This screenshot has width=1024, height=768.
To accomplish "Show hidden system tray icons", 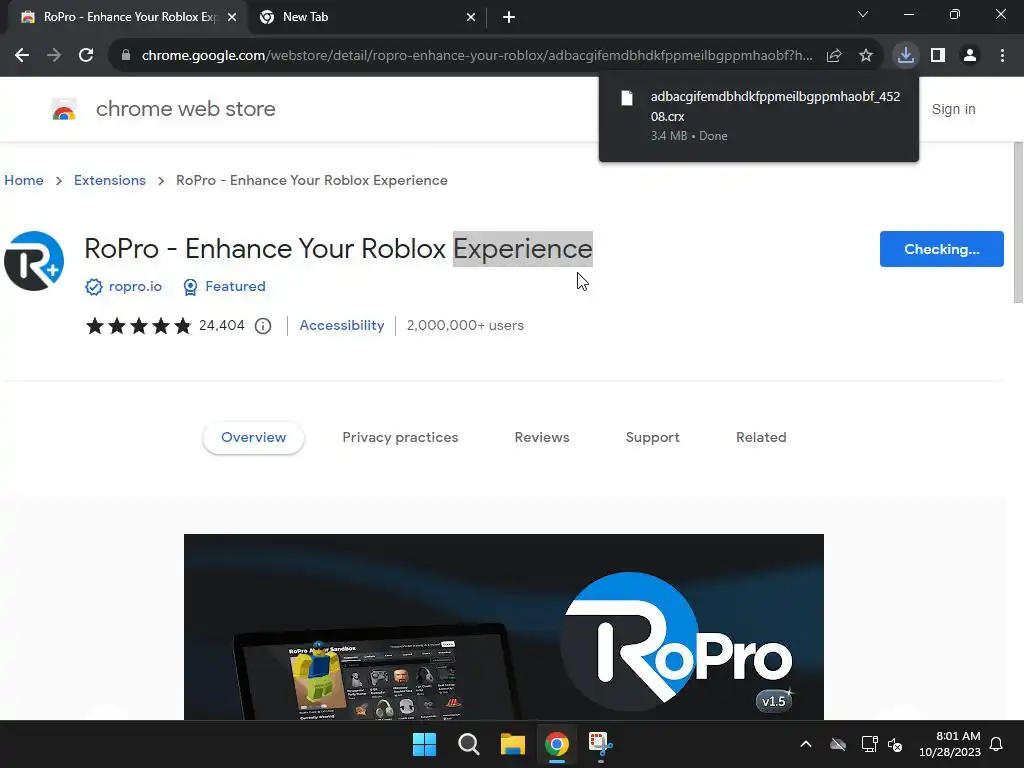I will coord(806,744).
